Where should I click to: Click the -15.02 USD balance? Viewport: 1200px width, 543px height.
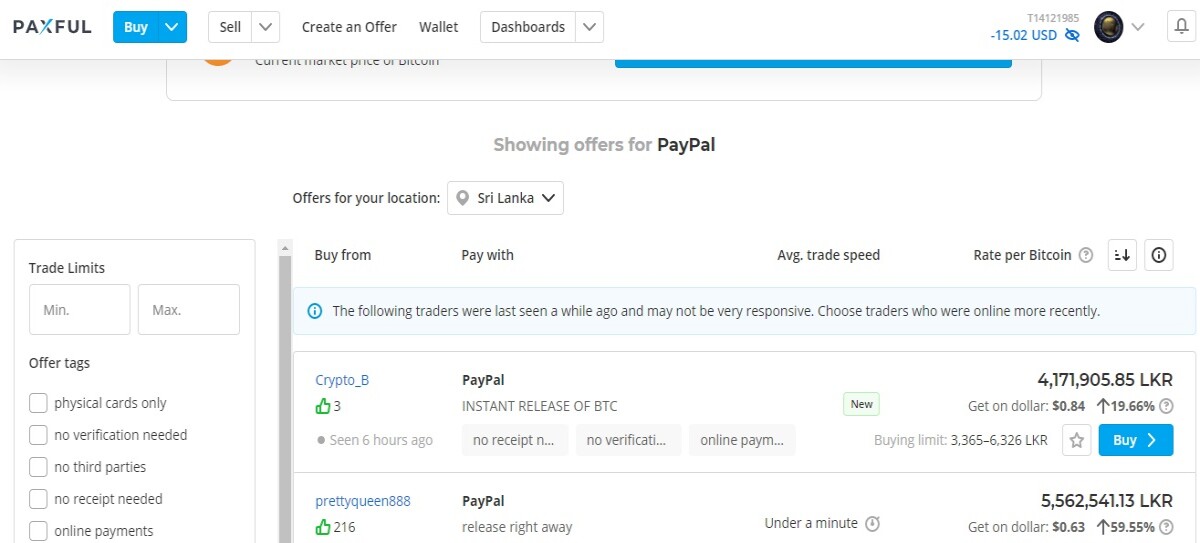click(1023, 35)
